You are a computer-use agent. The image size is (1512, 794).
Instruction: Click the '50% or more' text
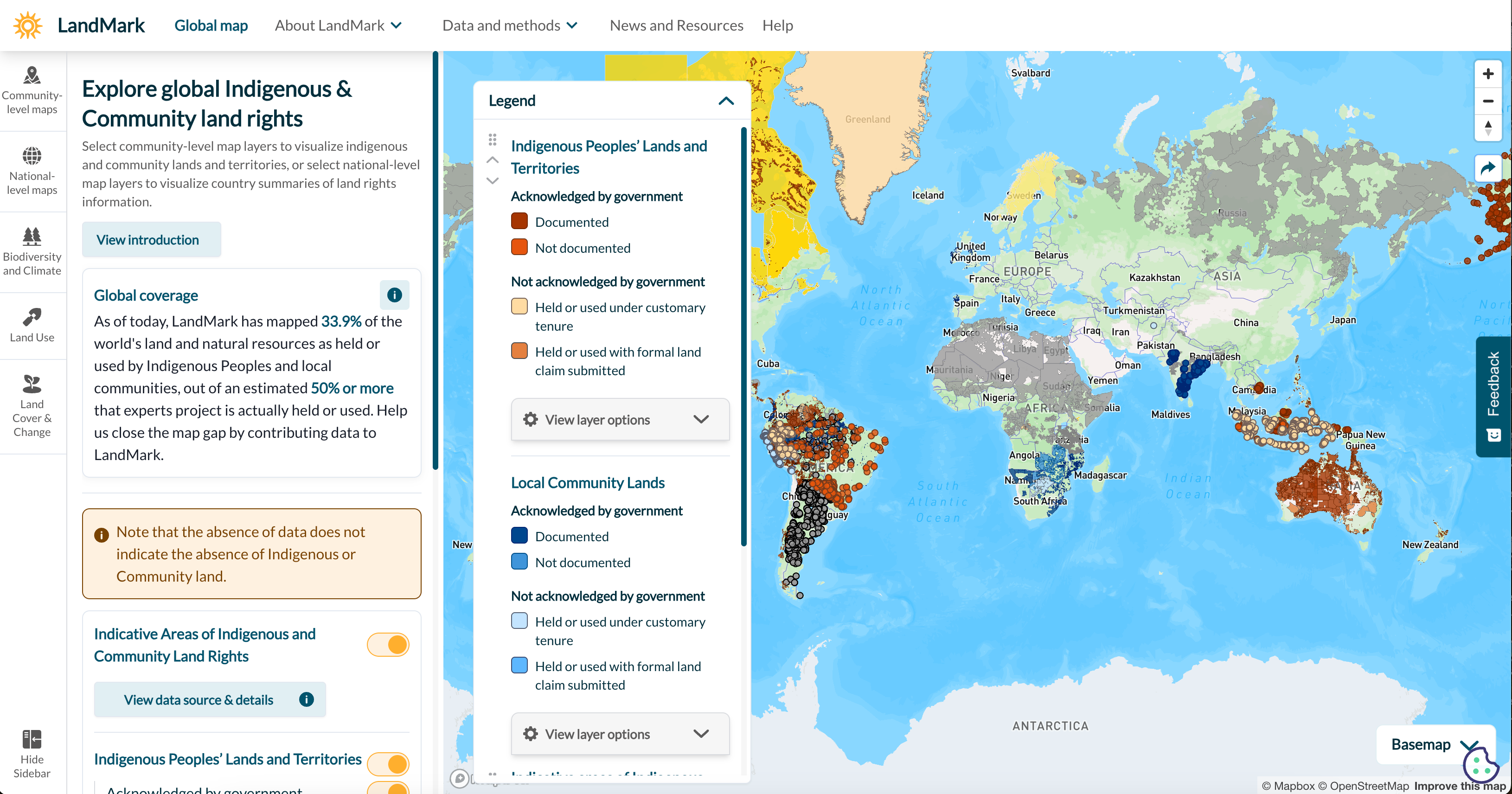tap(352, 388)
